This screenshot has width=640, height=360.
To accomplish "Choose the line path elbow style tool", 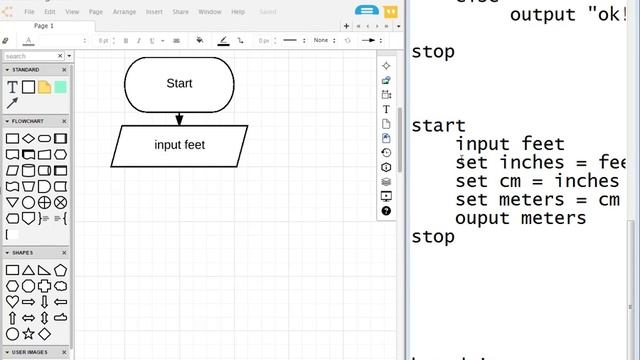I will point(240,40).
